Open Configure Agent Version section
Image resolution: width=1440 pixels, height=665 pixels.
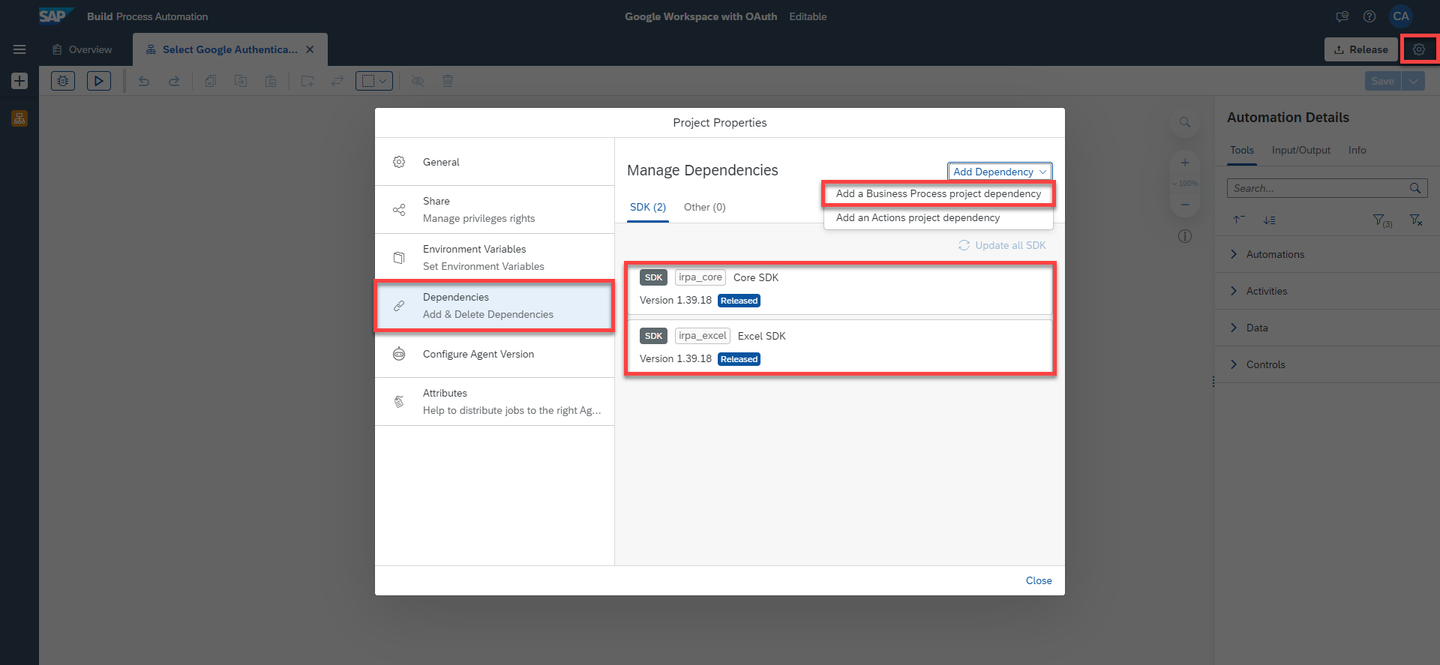pyautogui.click(x=495, y=354)
